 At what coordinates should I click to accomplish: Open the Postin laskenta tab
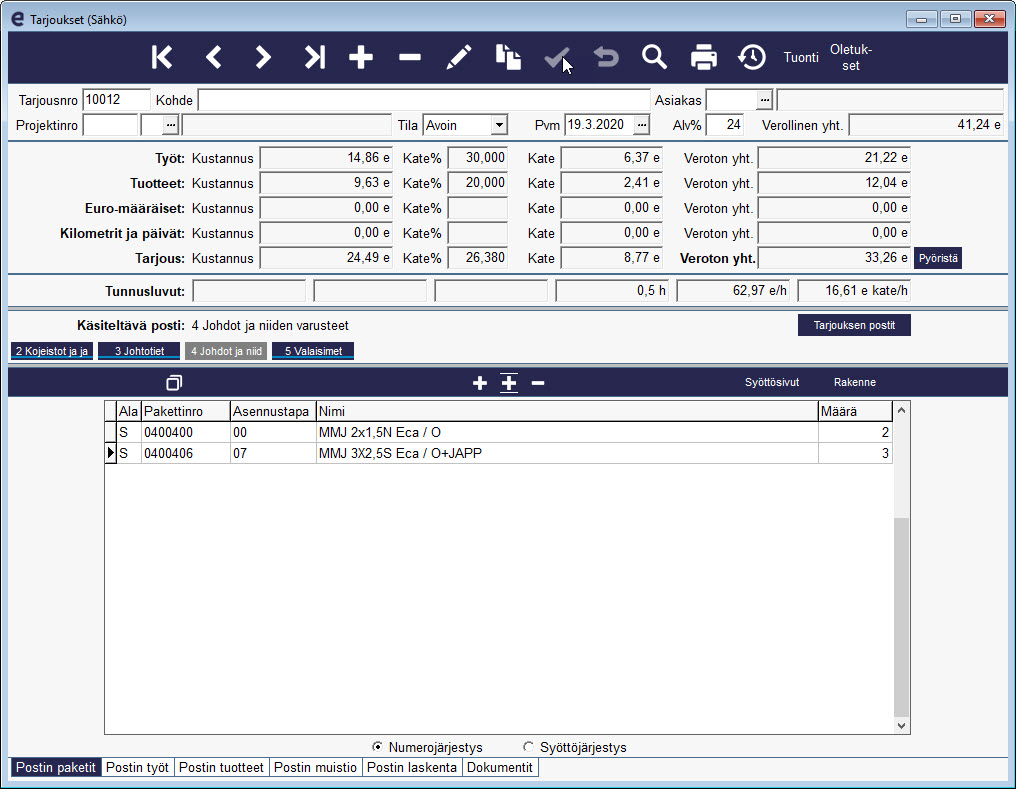click(411, 768)
